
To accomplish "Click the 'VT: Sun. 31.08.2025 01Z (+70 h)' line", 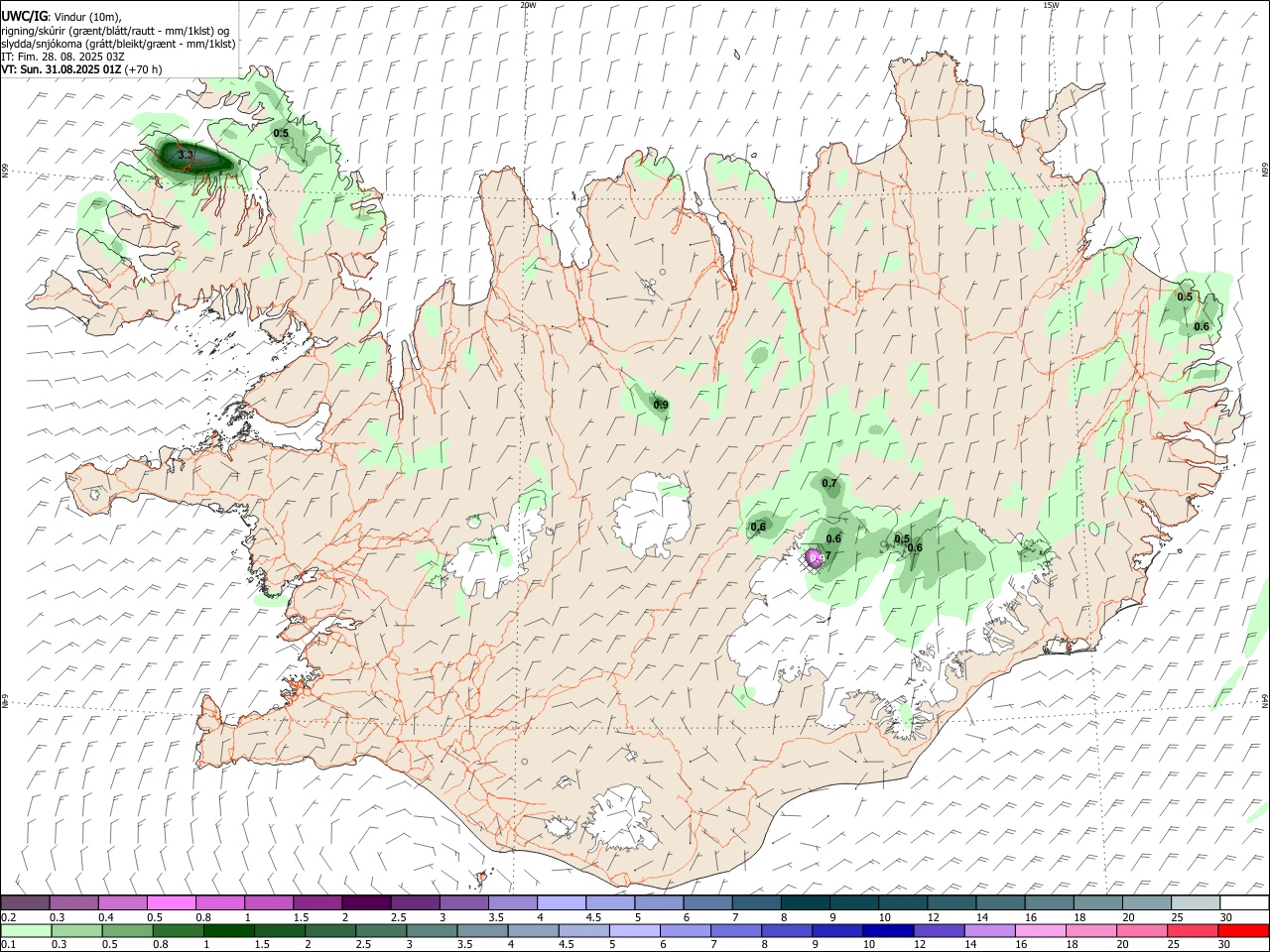I will coord(81,69).
